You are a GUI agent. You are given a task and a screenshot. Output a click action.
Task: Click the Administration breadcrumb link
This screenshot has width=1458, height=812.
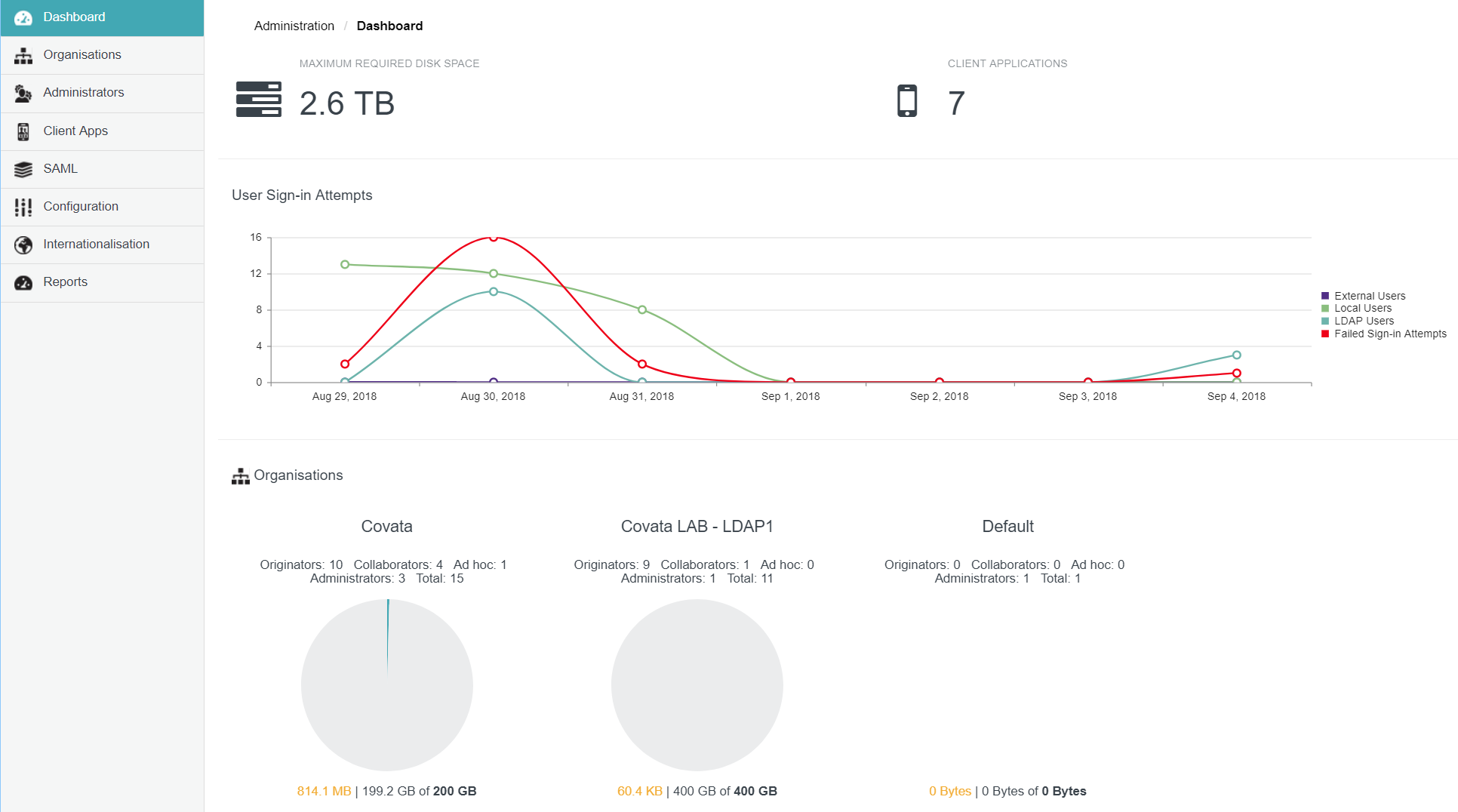294,26
